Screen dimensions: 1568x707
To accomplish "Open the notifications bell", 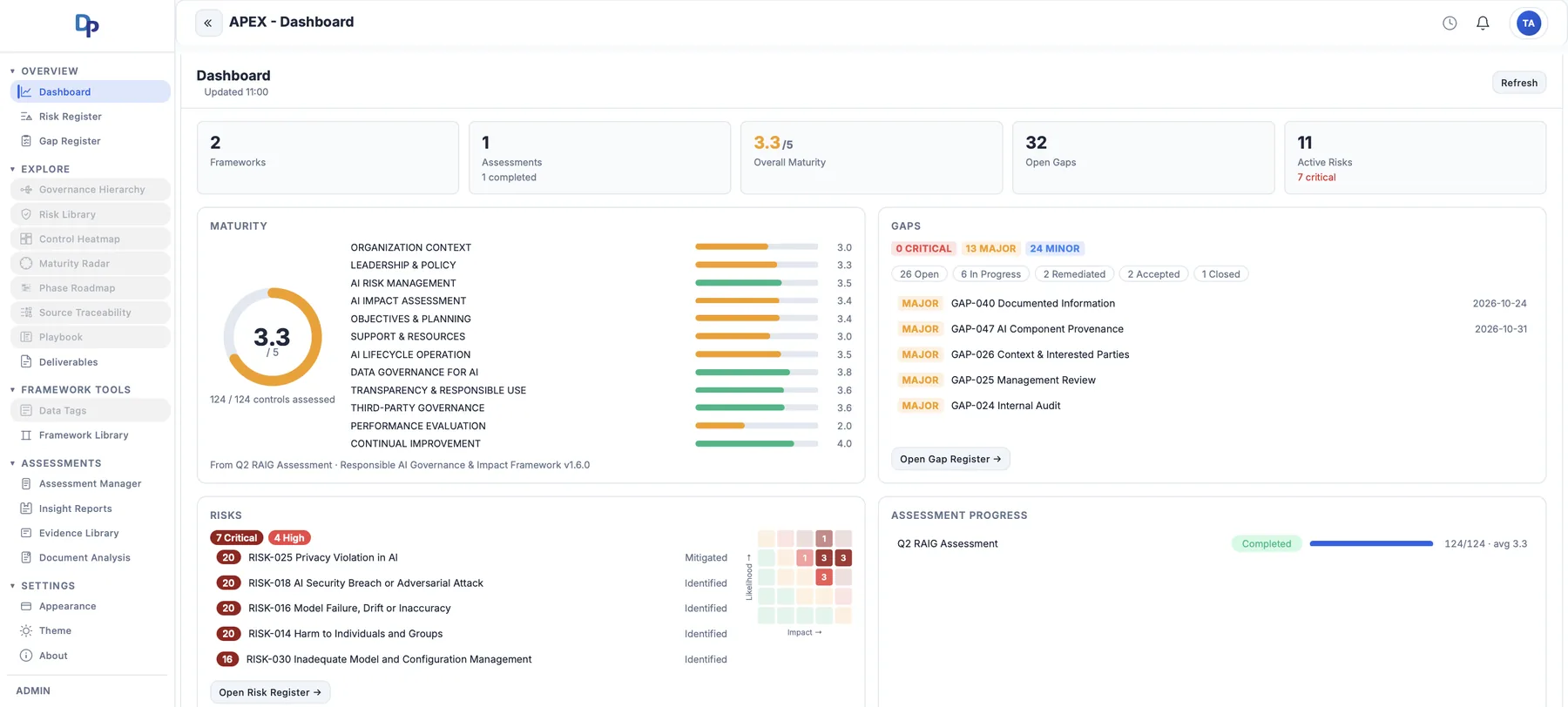I will pos(1483,24).
